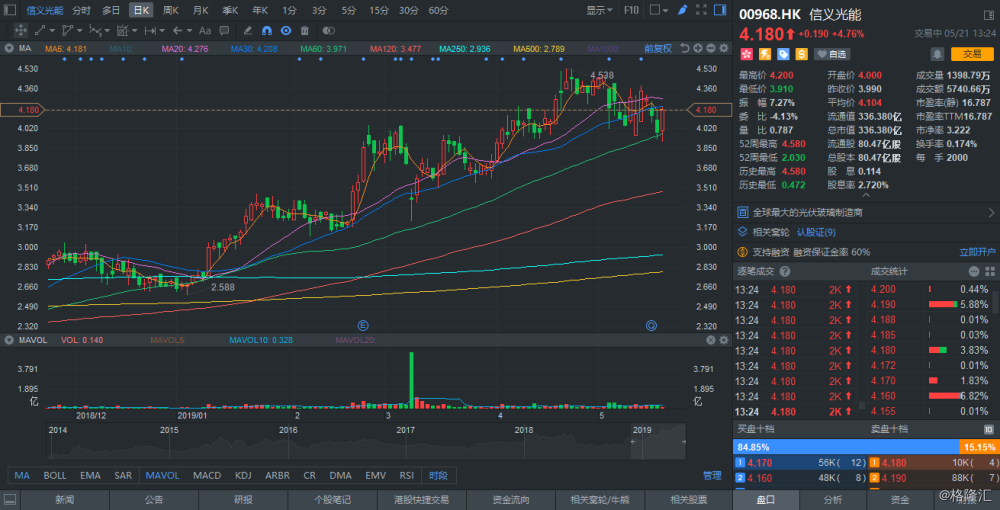Select the eraser pencil tool
The height and width of the screenshot is (510, 1000).
pos(248,30)
